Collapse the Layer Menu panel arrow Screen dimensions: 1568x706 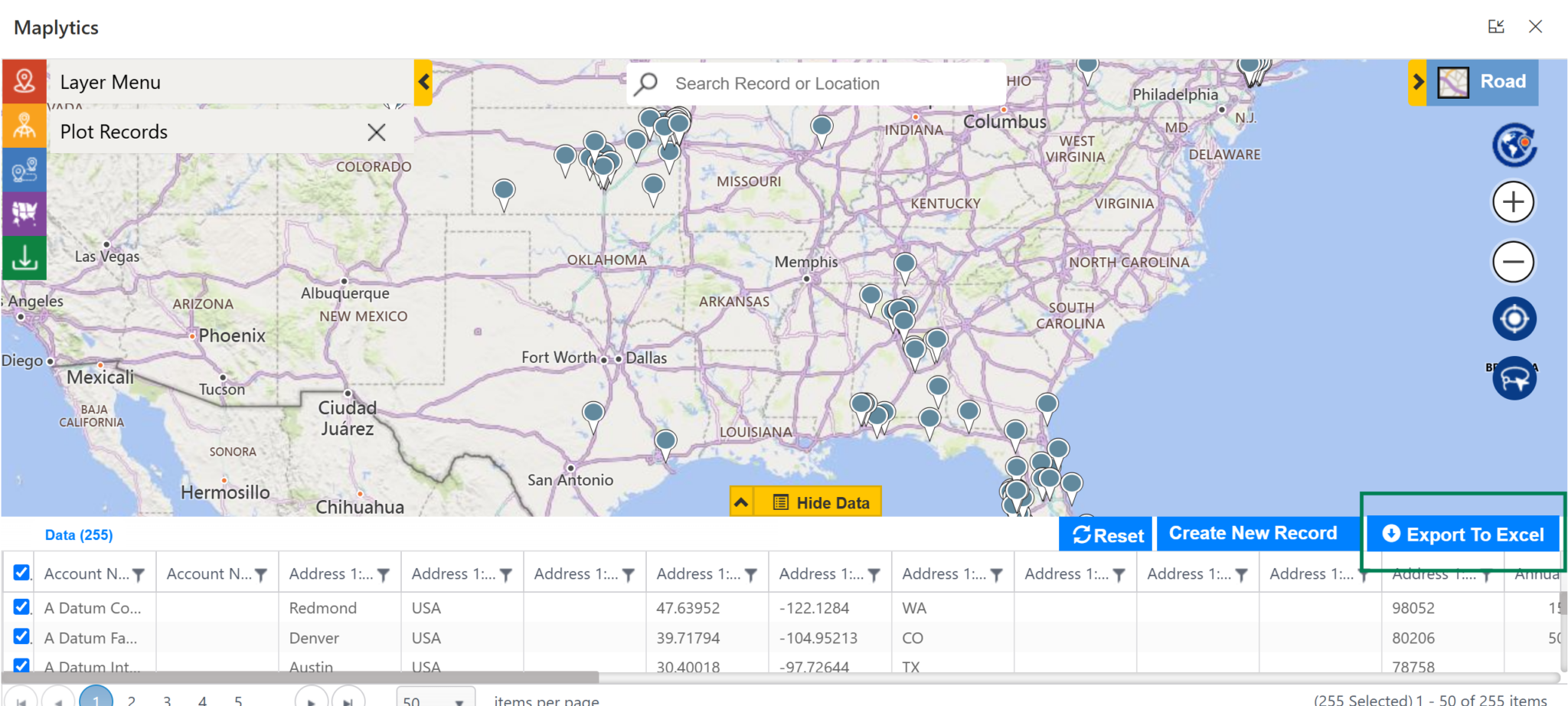pos(423,82)
